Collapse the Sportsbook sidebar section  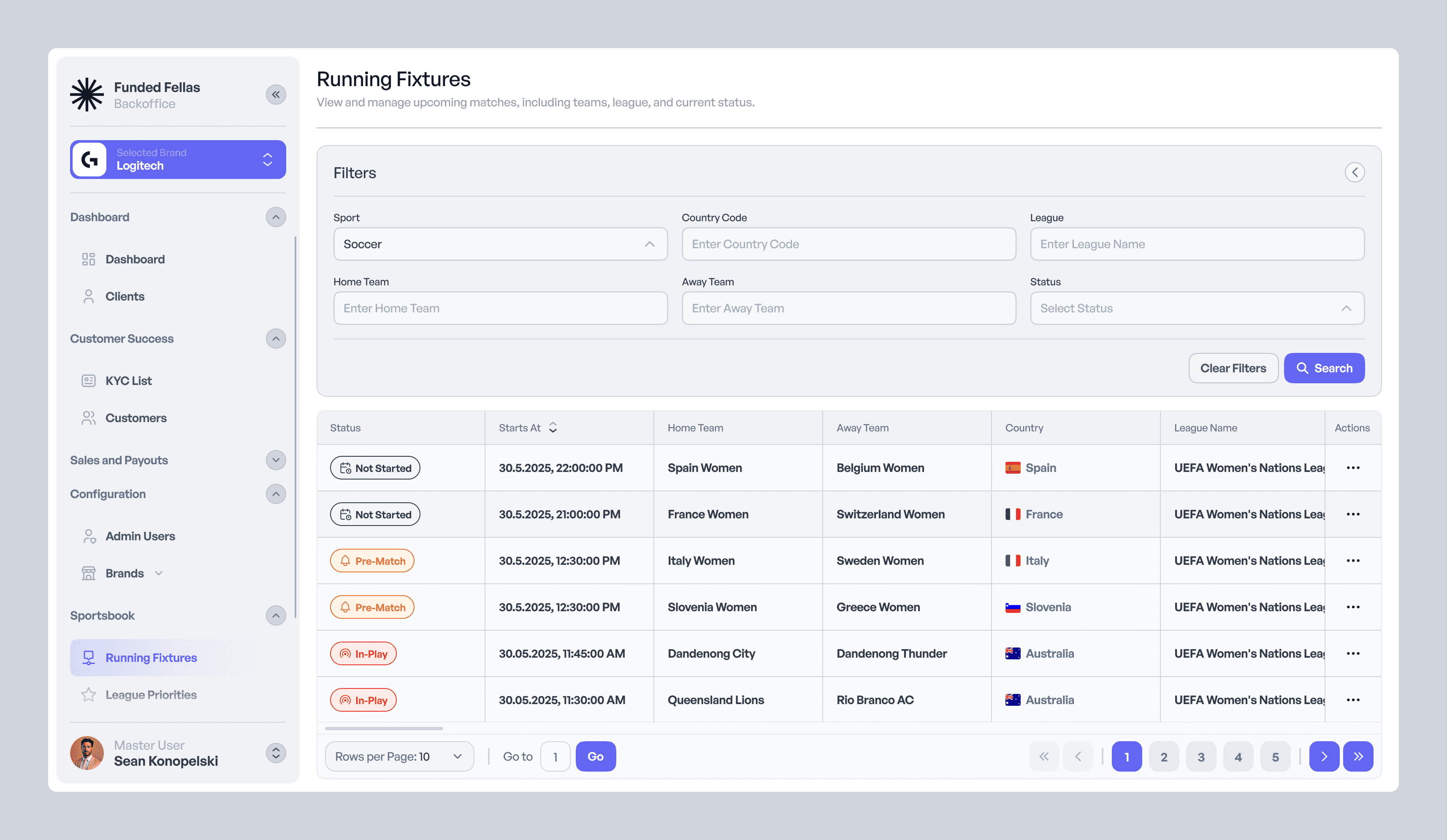(276, 615)
